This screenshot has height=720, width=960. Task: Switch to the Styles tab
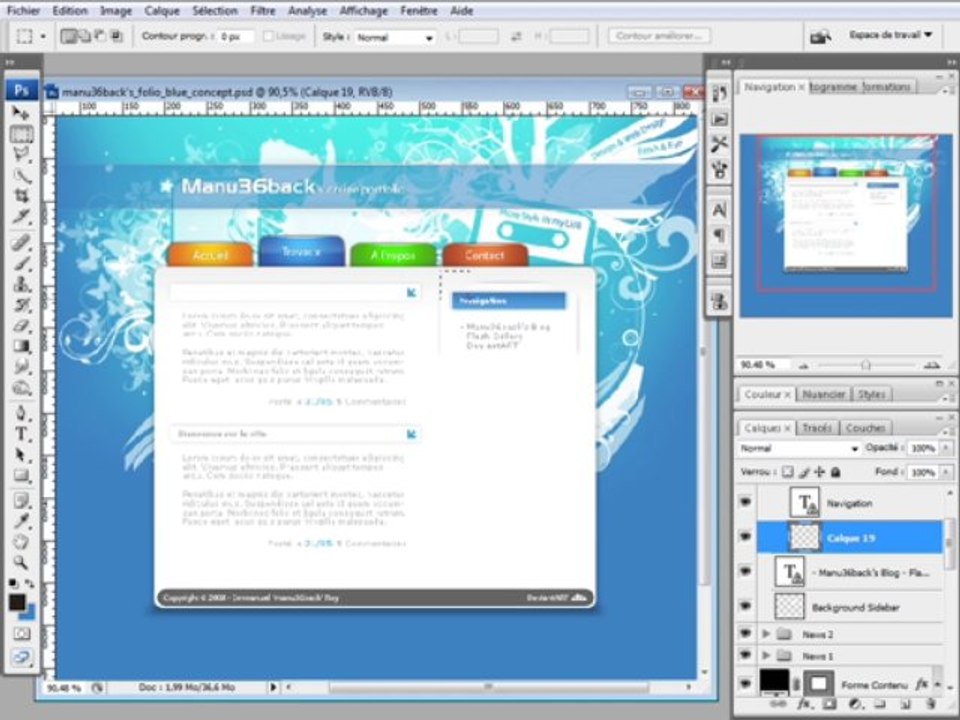[871, 394]
